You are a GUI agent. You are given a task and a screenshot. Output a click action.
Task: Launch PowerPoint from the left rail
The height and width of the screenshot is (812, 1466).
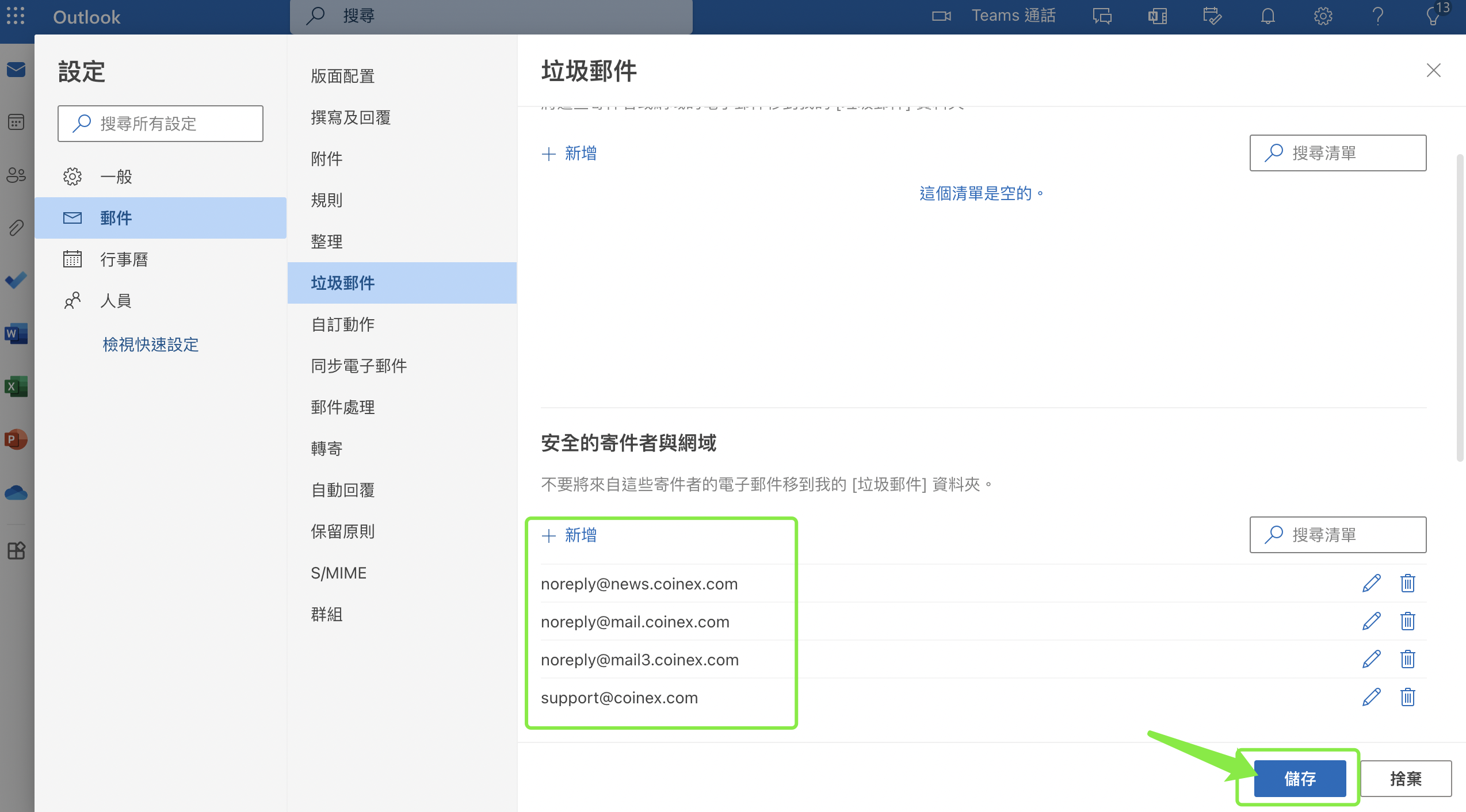point(16,439)
